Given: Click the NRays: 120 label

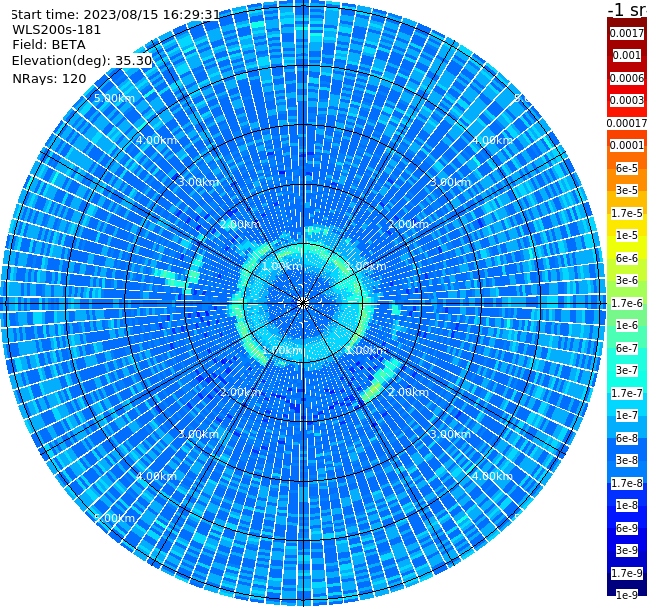Looking at the screenshot, I should pos(49,78).
